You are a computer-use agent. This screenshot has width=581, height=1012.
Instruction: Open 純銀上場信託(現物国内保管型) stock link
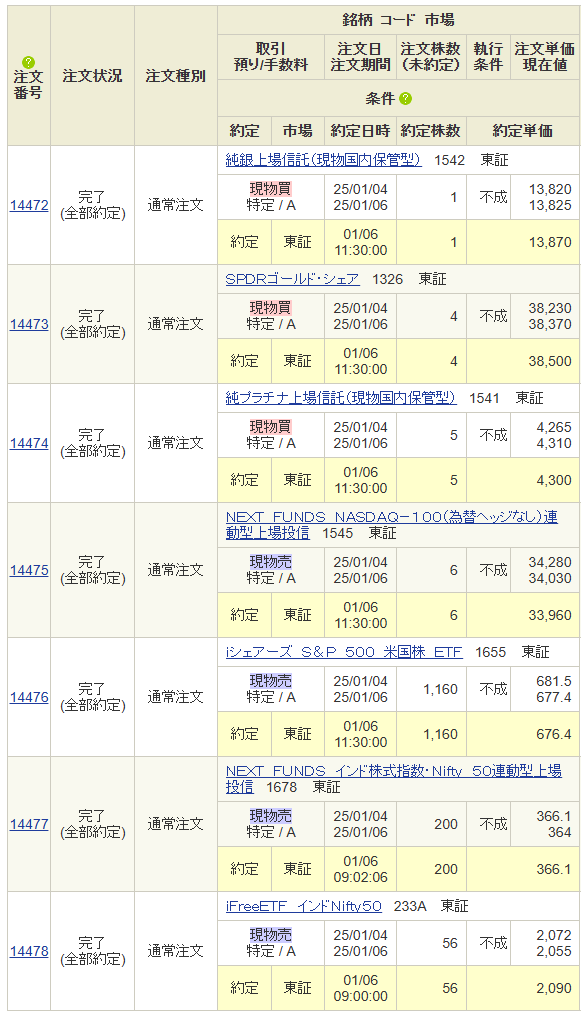pos(323,159)
